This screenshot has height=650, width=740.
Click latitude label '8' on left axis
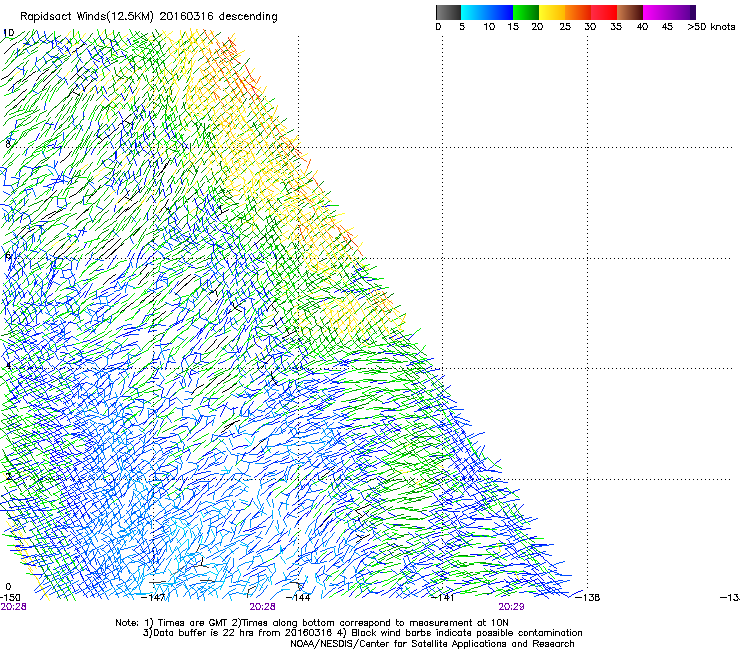click(8, 144)
